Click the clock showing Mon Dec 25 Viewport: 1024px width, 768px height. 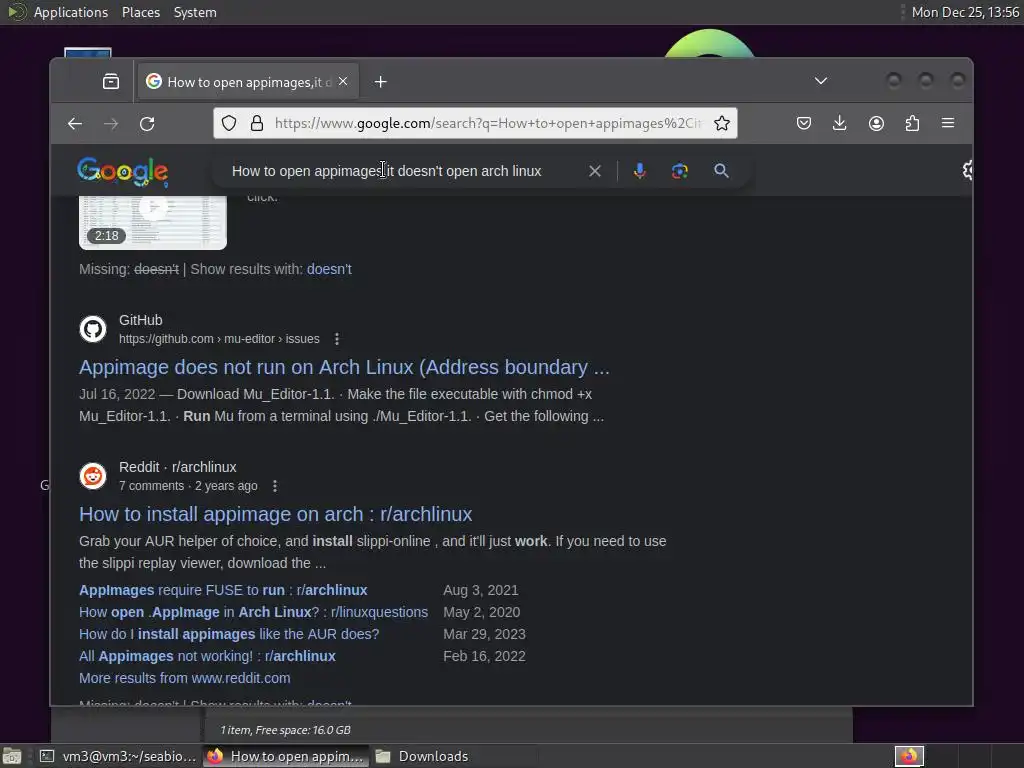(x=965, y=12)
